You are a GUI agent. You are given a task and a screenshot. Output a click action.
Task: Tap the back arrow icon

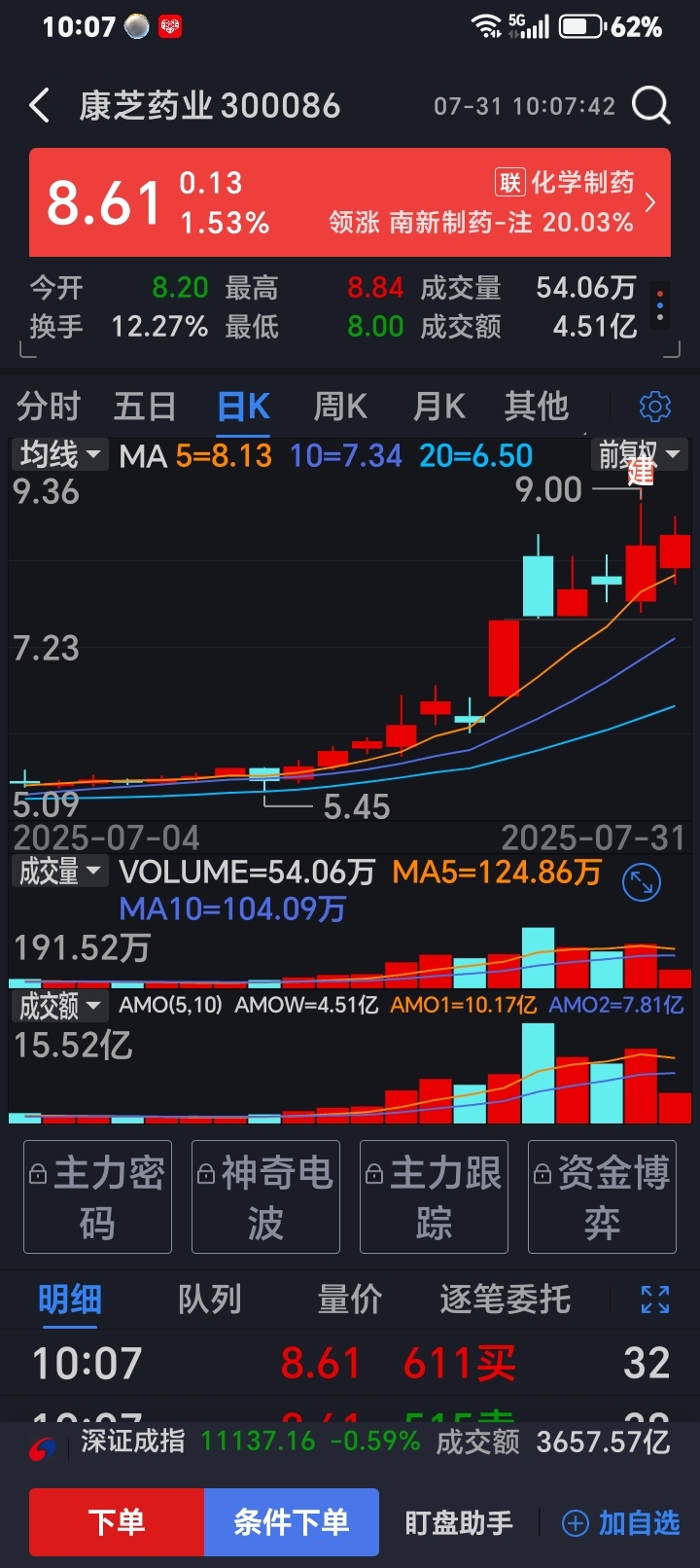point(39,105)
